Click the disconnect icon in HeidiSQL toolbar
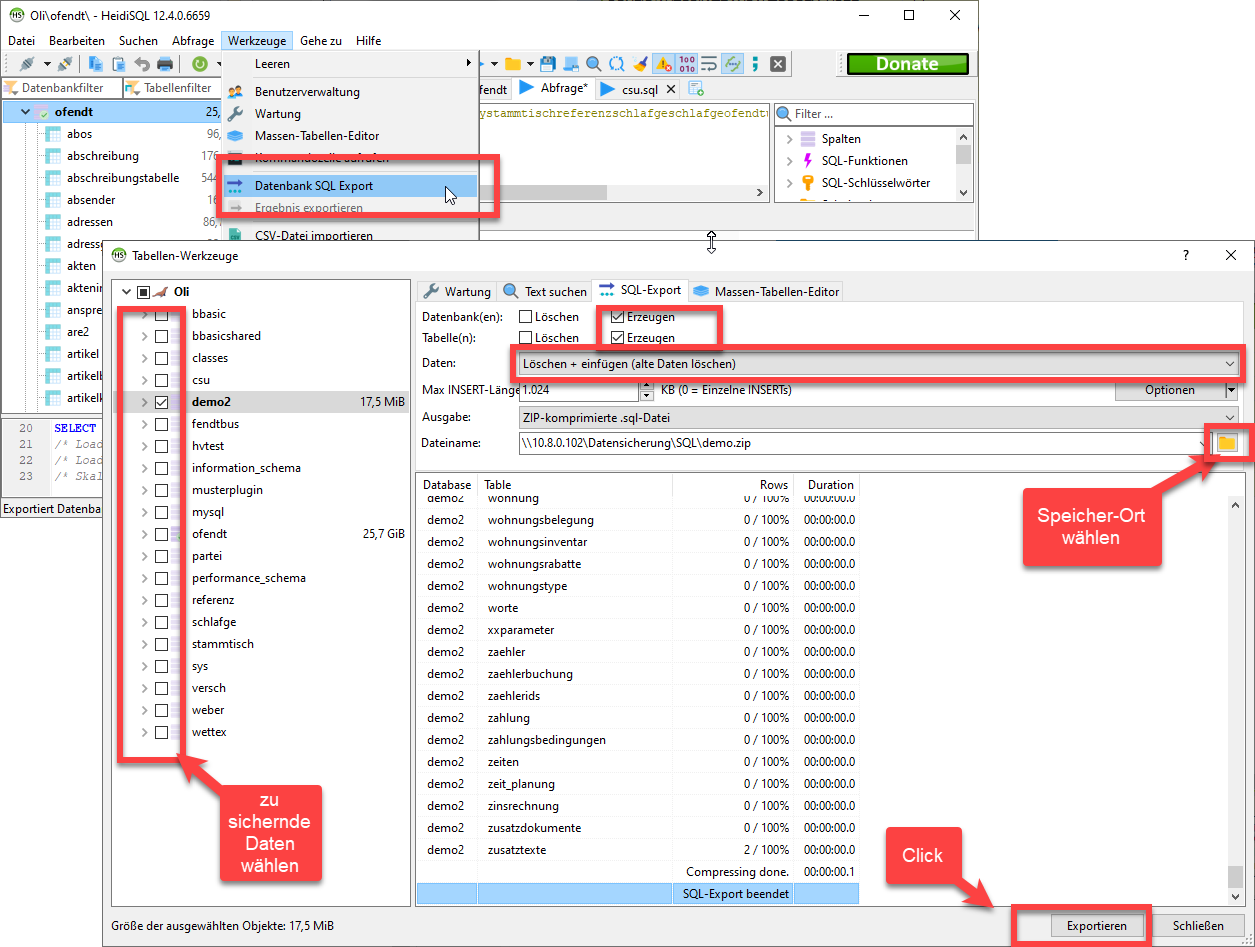1255x947 pixels. click(x=65, y=64)
